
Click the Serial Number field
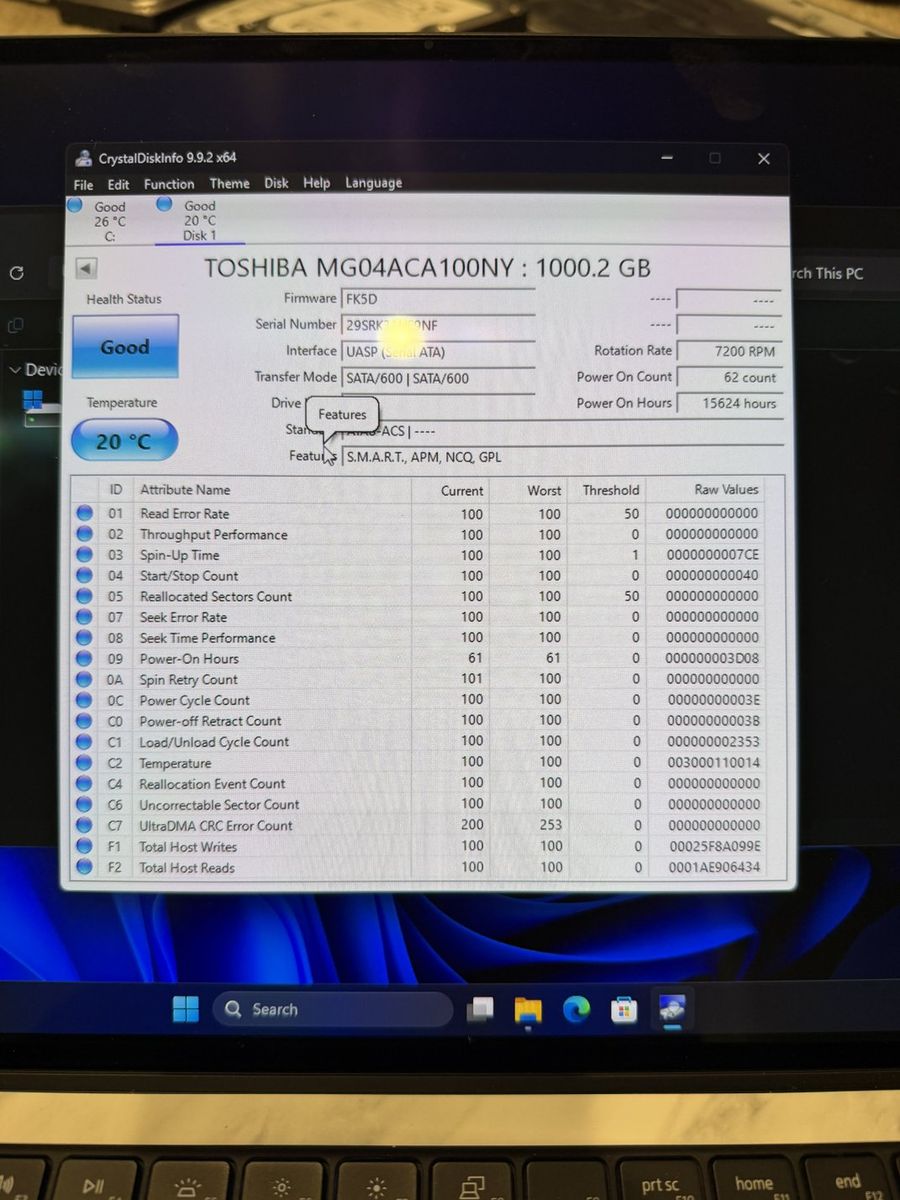(437, 324)
